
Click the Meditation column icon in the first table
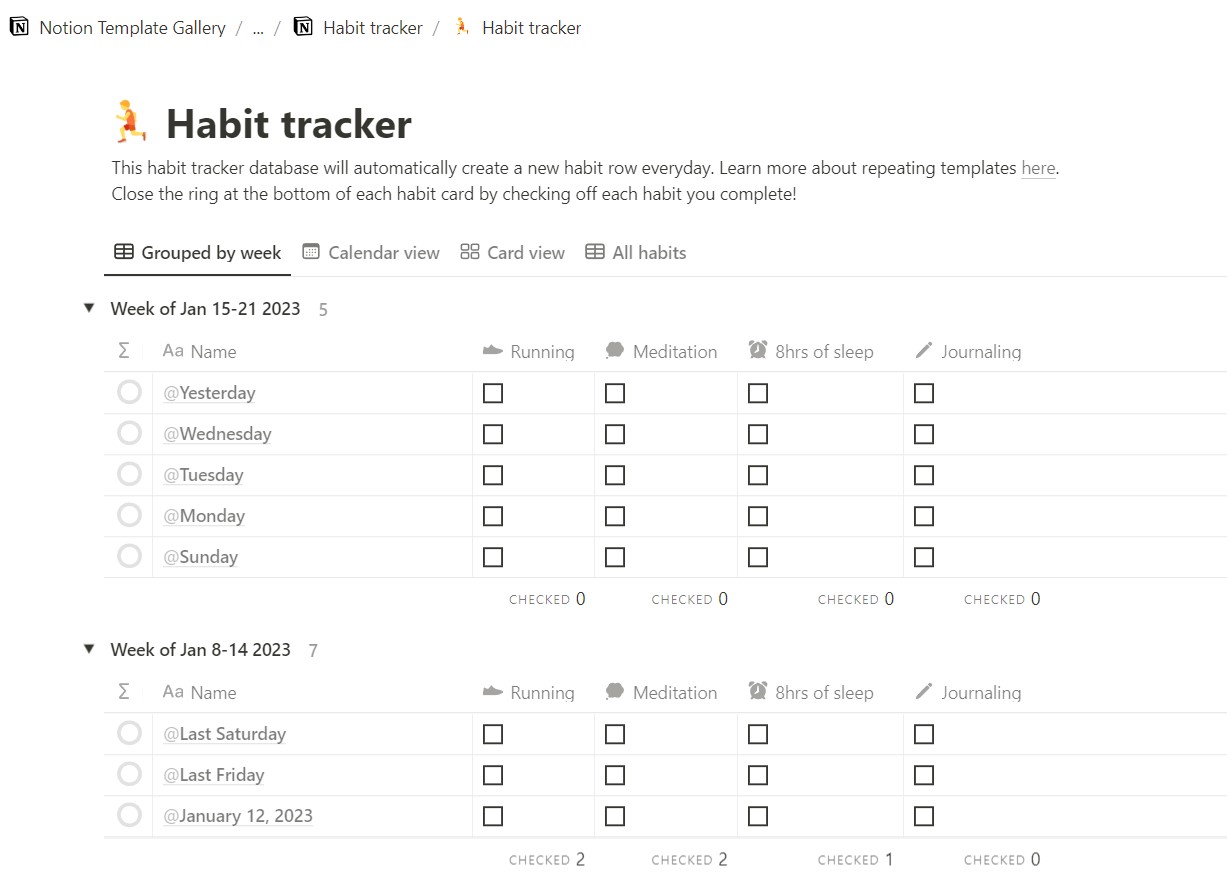tap(615, 351)
